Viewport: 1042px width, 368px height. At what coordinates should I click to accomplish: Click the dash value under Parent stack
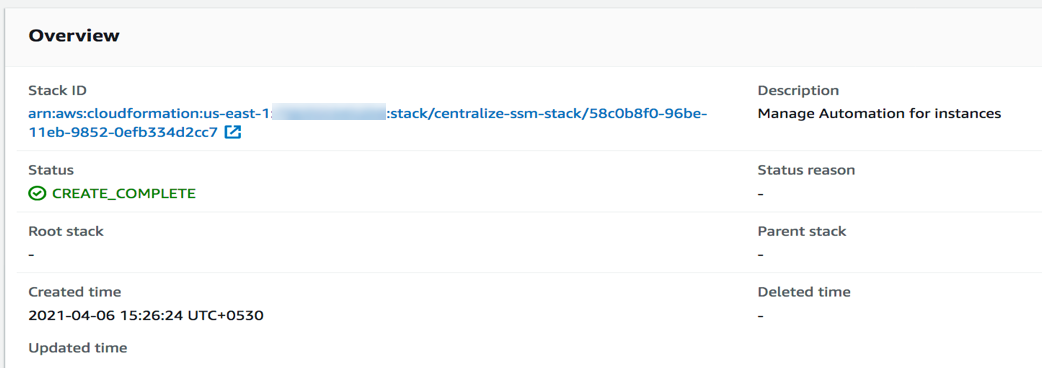pyautogui.click(x=760, y=254)
